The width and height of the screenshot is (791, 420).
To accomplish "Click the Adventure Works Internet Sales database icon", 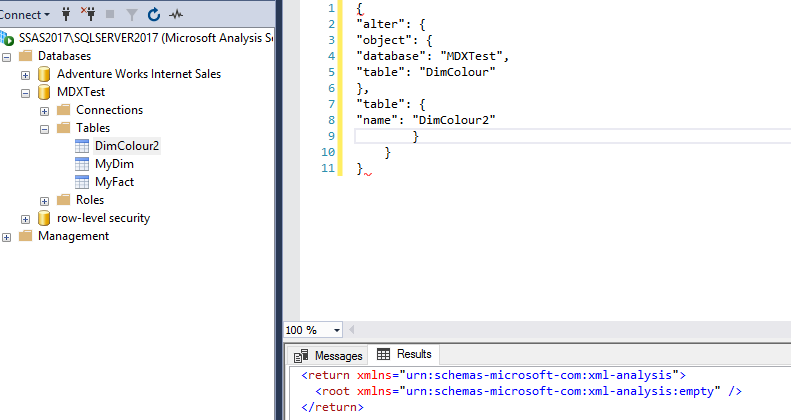I will pyautogui.click(x=44, y=74).
